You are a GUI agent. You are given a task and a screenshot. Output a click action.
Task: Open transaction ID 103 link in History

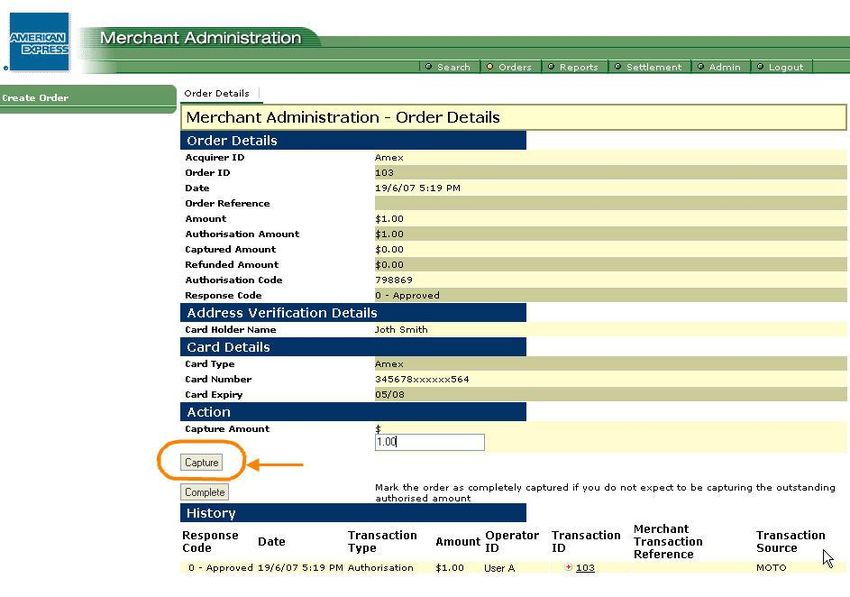click(x=585, y=568)
